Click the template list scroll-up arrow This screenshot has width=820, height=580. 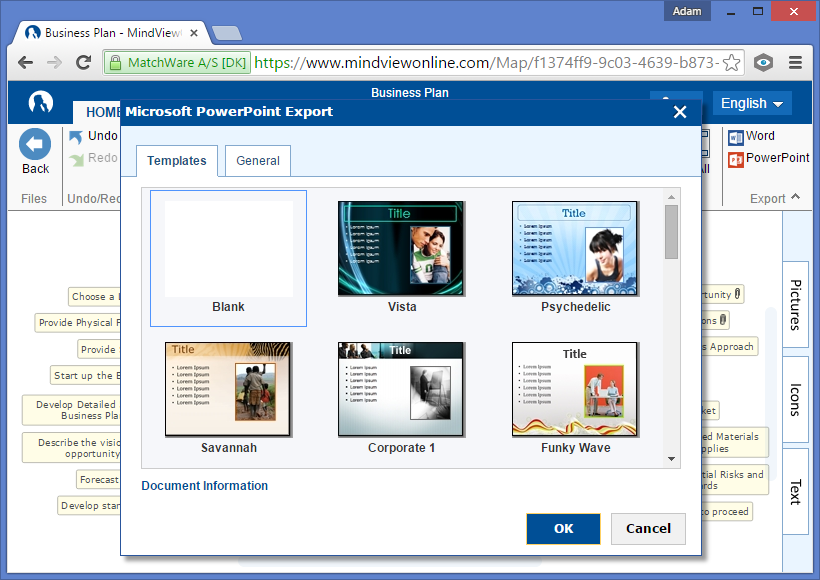pos(671,197)
